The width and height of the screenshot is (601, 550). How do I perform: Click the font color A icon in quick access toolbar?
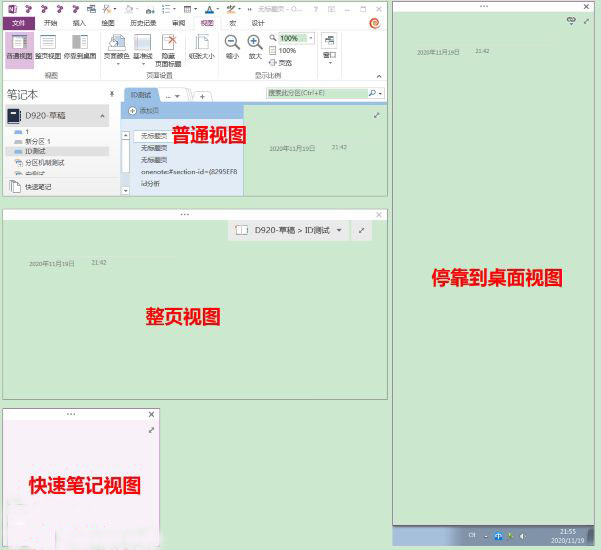209,9
